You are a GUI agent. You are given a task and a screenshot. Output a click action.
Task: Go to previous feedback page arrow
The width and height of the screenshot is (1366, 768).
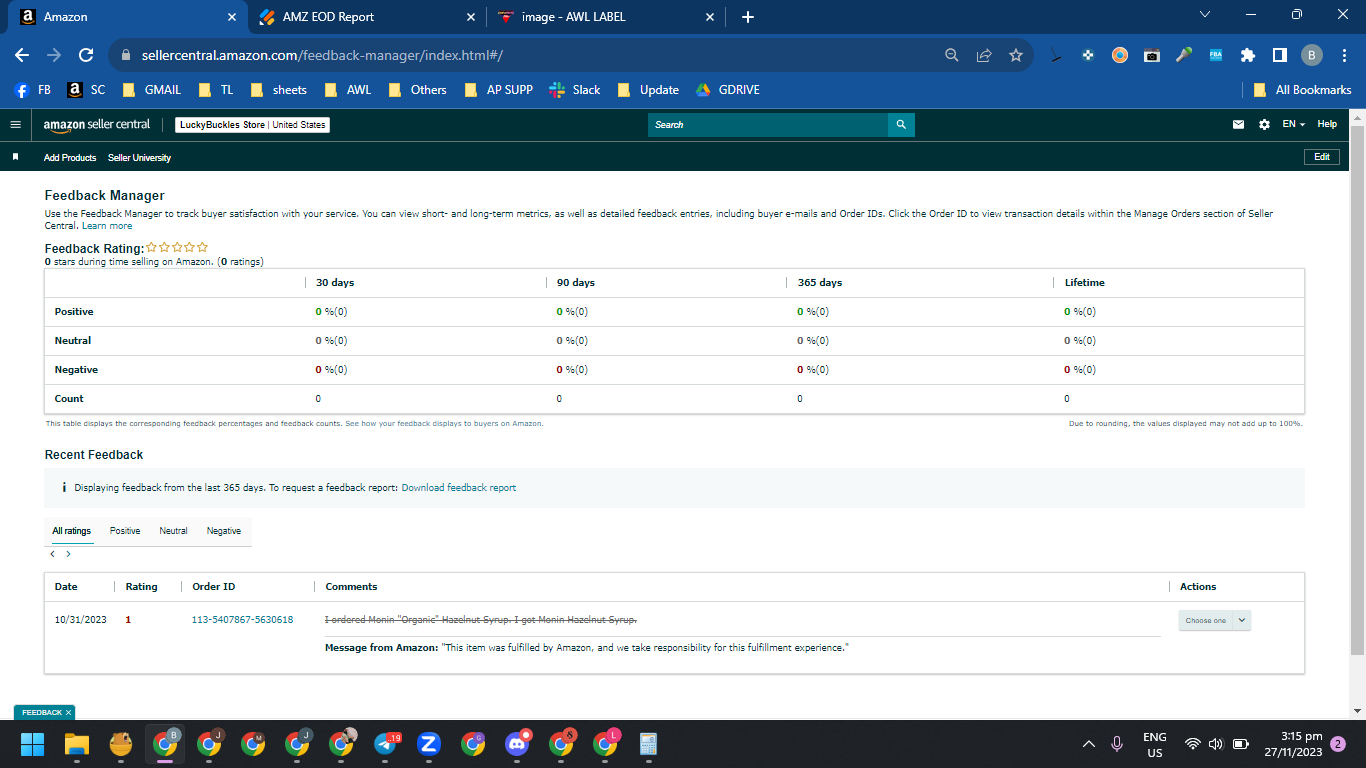(53, 554)
